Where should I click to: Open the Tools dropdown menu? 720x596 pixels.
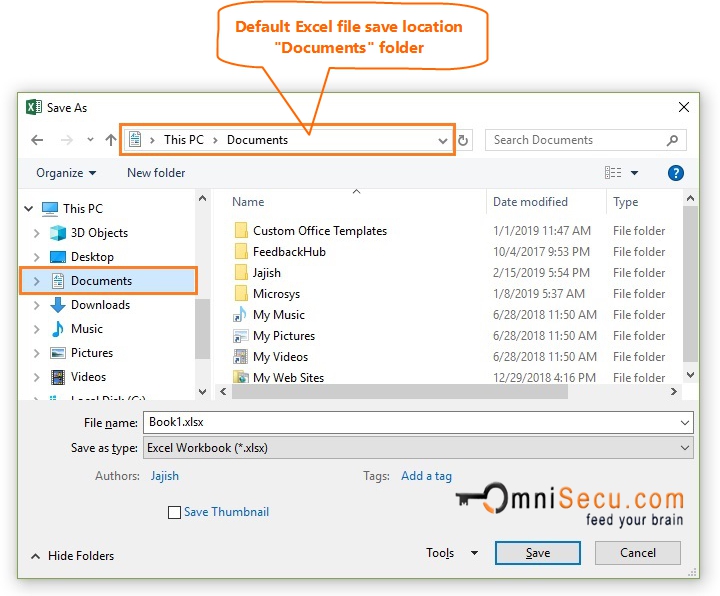tap(452, 553)
